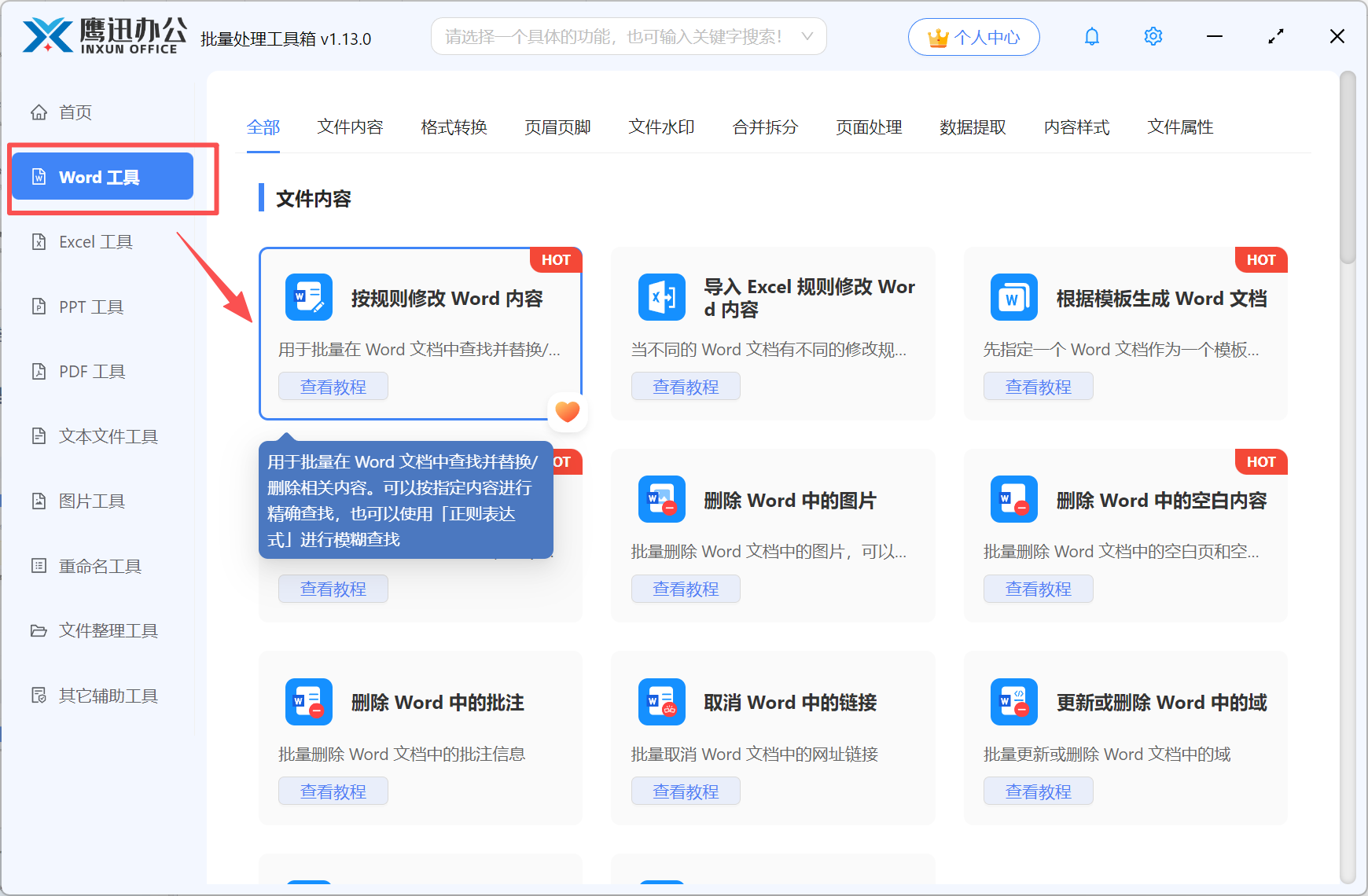Select the 导入 Excel 规则修改 Word 内容 icon
This screenshot has width=1368, height=896.
tap(661, 297)
